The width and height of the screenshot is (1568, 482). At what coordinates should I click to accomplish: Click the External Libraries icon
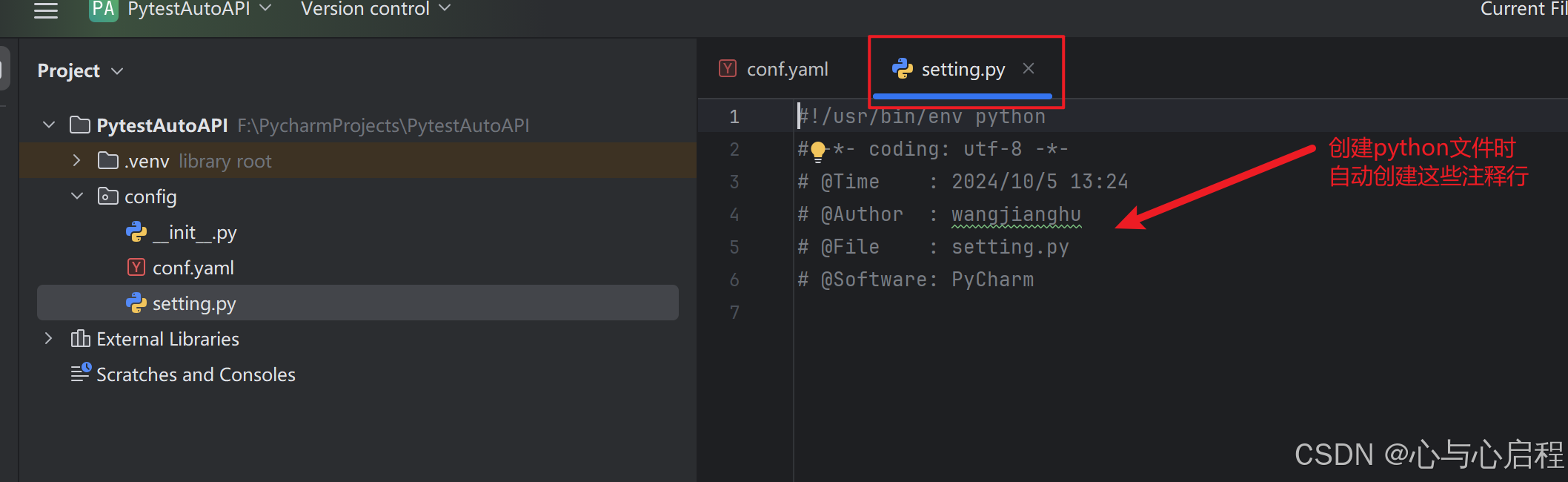(80, 339)
